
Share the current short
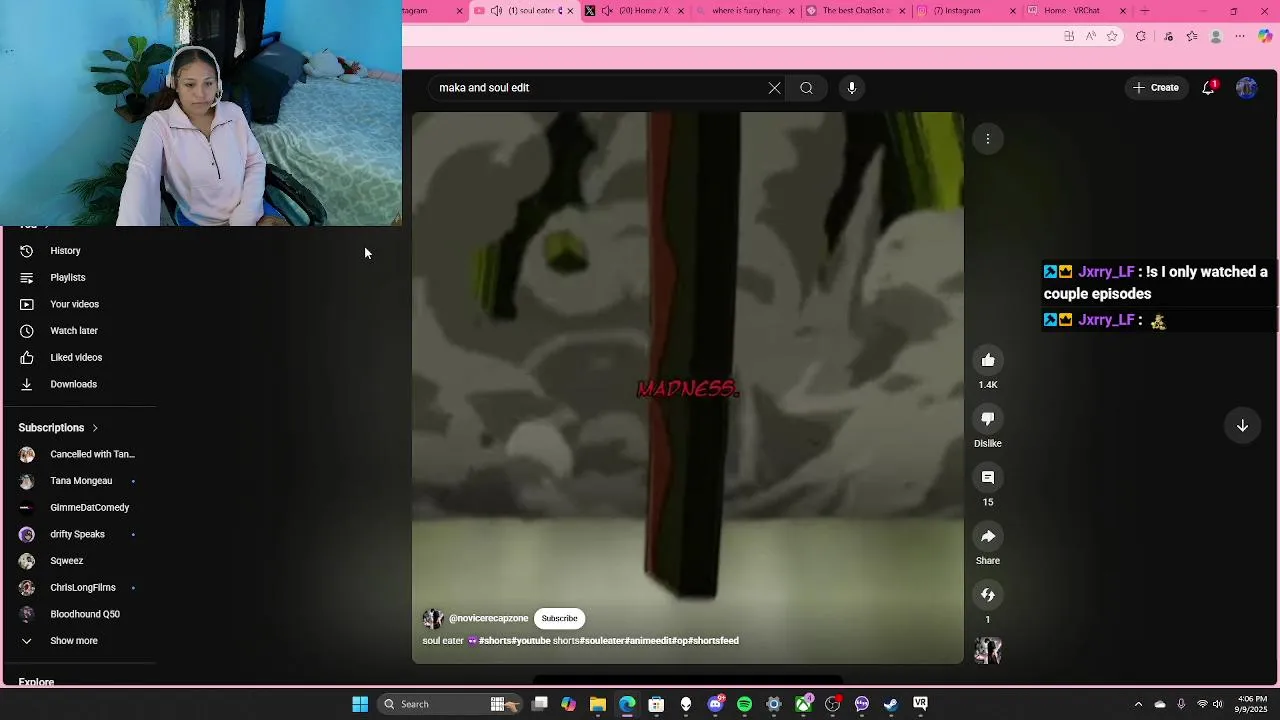(988, 536)
